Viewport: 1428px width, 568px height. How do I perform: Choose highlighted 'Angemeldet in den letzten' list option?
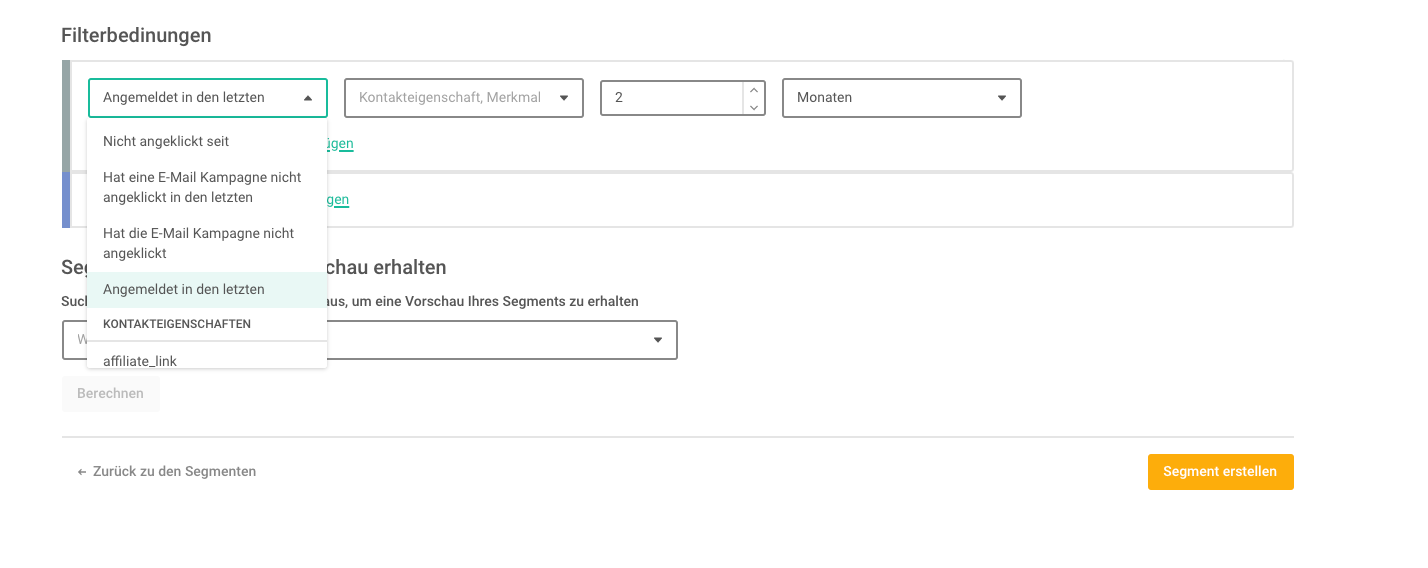pyautogui.click(x=207, y=289)
